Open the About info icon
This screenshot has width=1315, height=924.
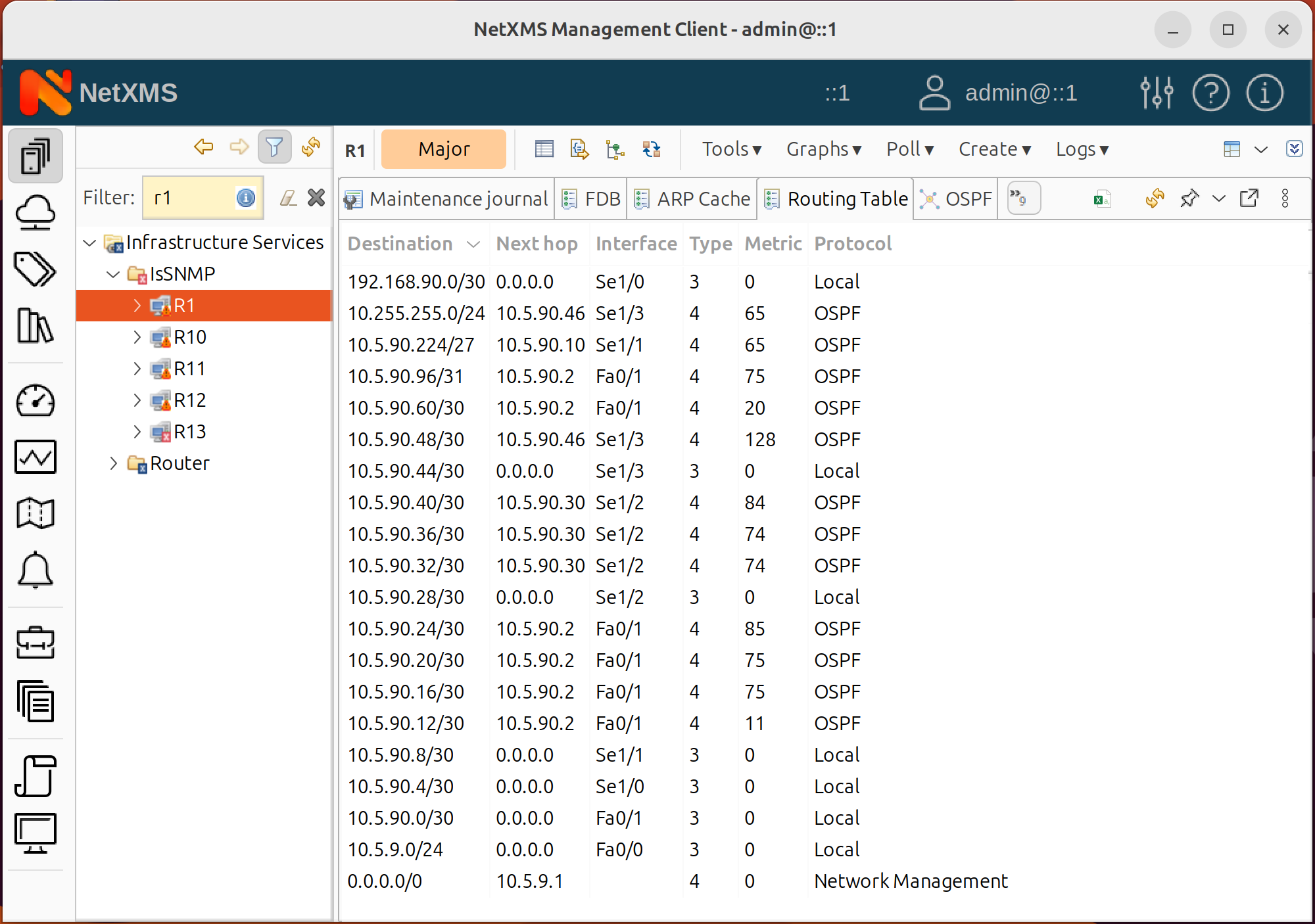pyautogui.click(x=1264, y=93)
